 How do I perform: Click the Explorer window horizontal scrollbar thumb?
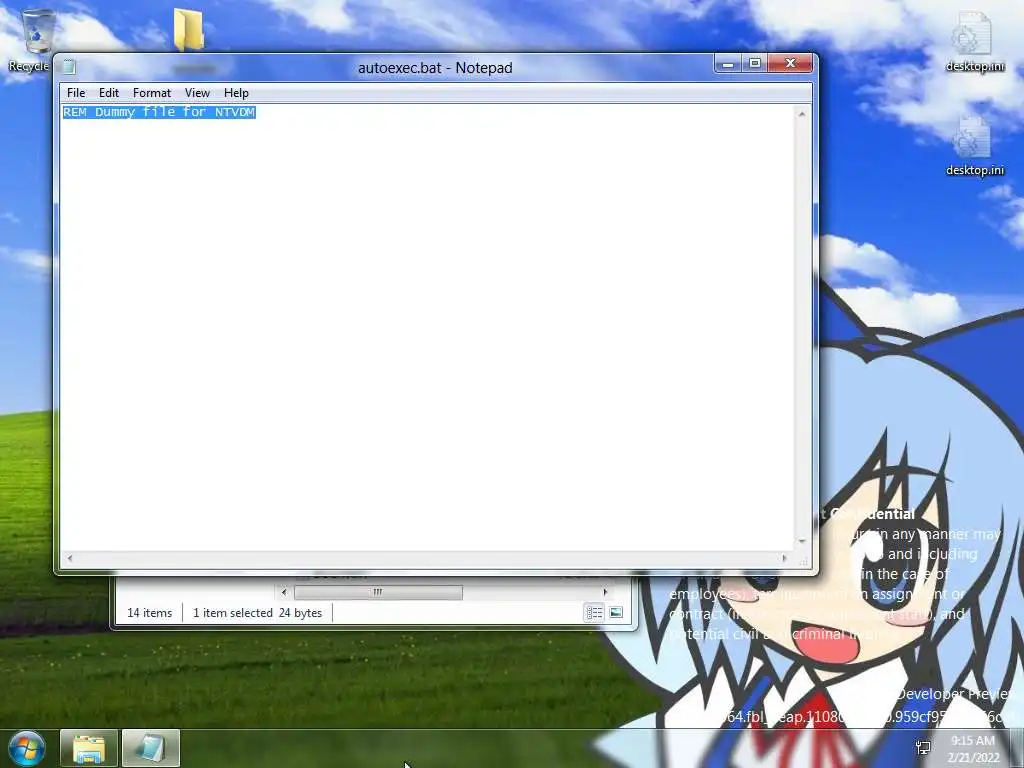(x=378, y=592)
